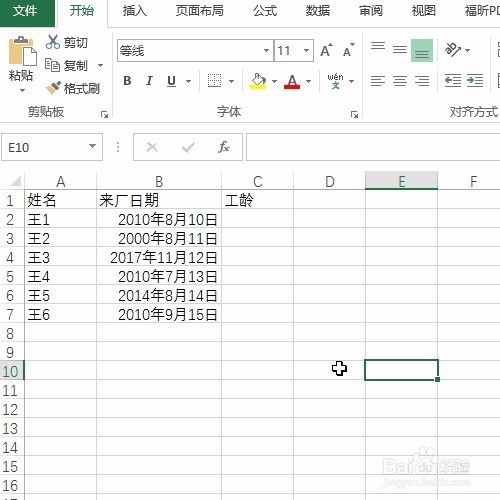Select column E header
Image resolution: width=500 pixels, height=500 pixels.
point(402,182)
